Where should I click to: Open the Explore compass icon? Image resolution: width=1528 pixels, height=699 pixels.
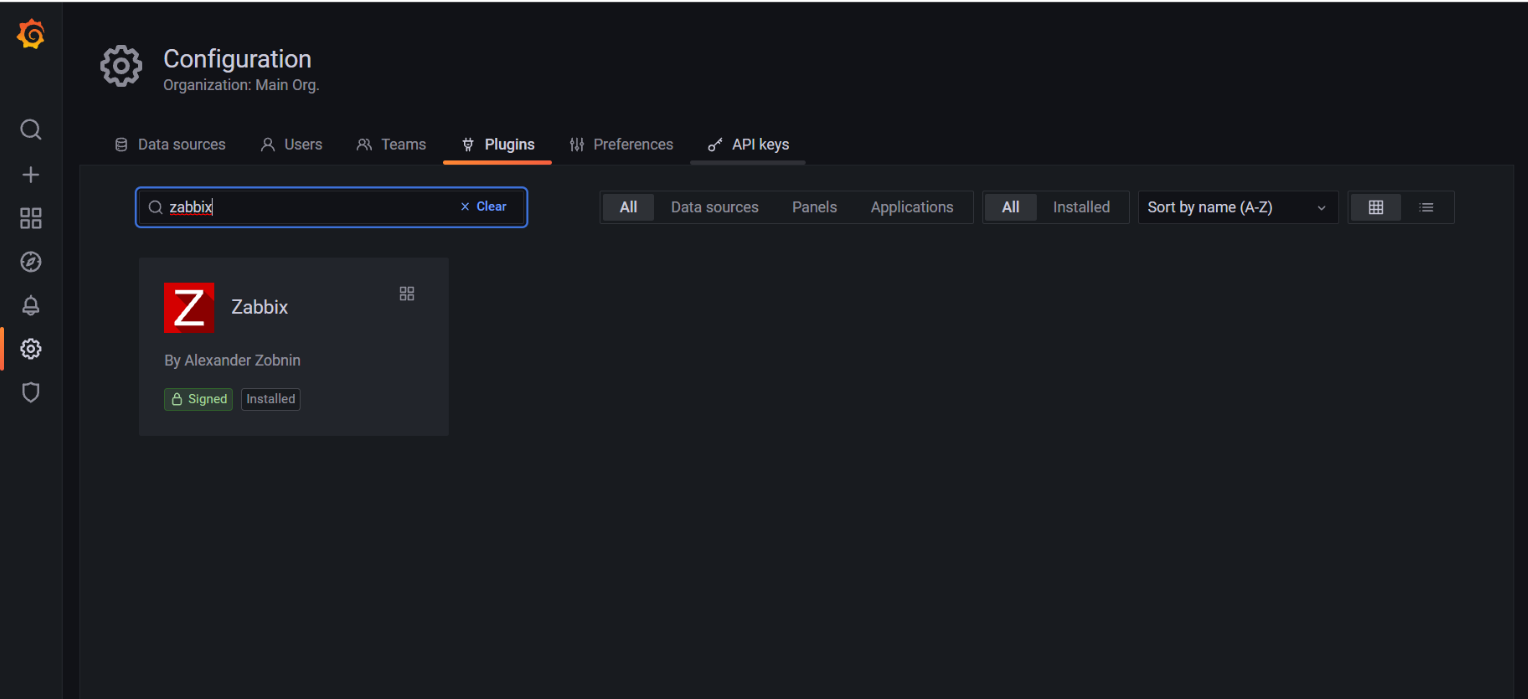[31, 262]
